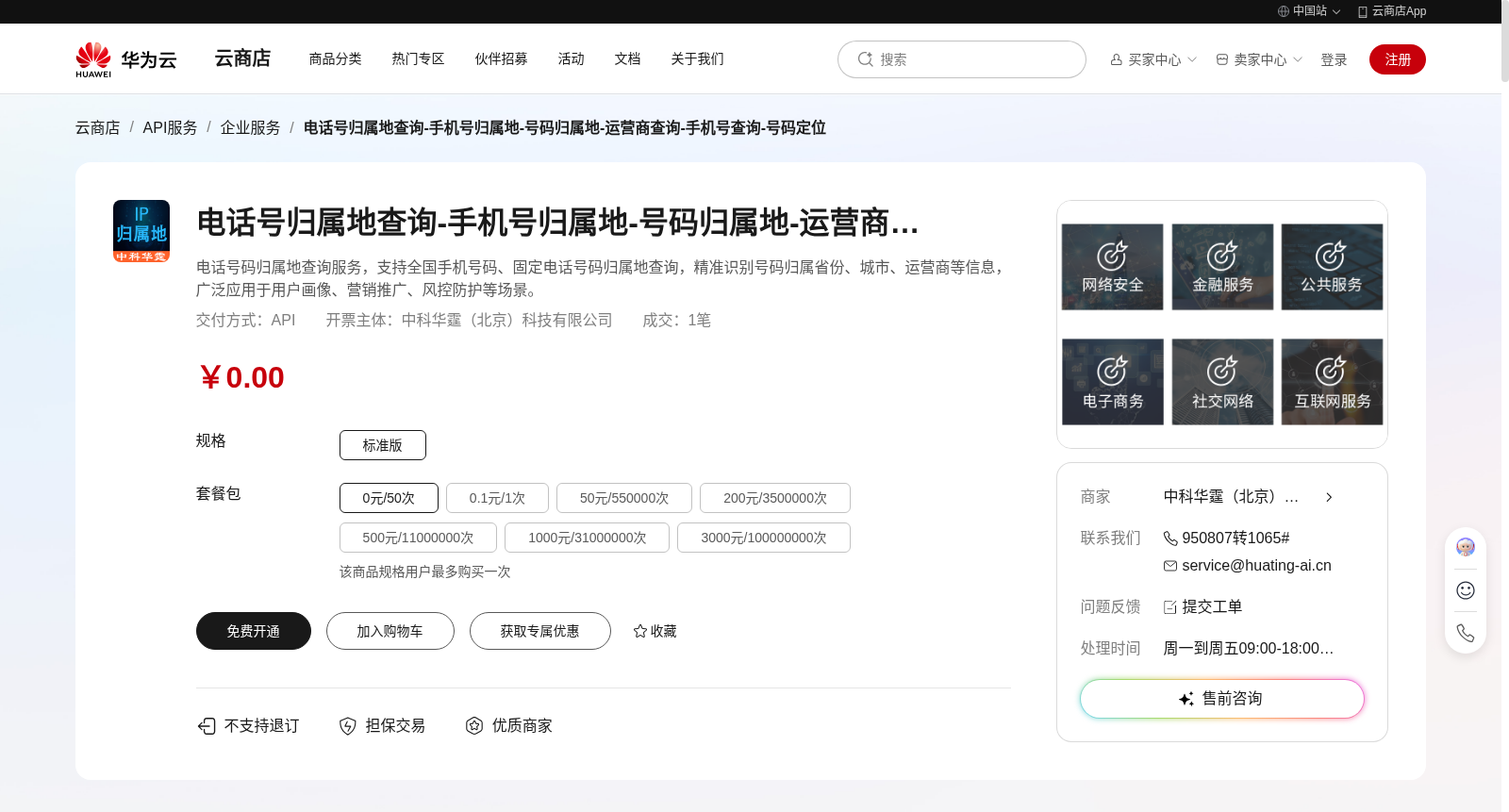
Task: Click the 周一到周五09:00-18:00 text
Action: click(1249, 648)
